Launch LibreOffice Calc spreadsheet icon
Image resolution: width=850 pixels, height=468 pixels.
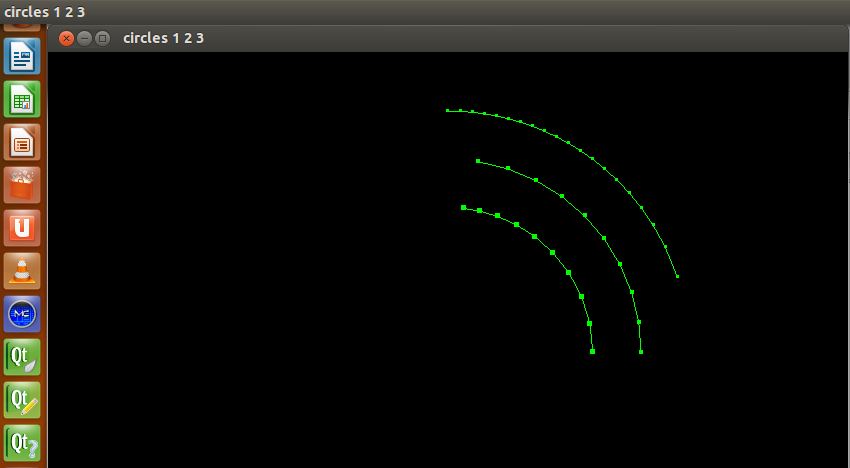click(x=22, y=100)
